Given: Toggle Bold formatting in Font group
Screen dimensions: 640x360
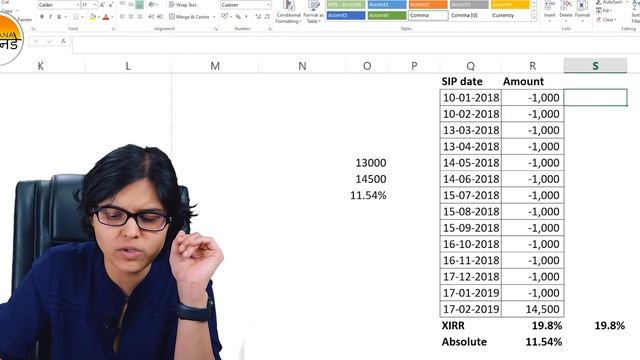Looking at the screenshot, I should point(42,17).
